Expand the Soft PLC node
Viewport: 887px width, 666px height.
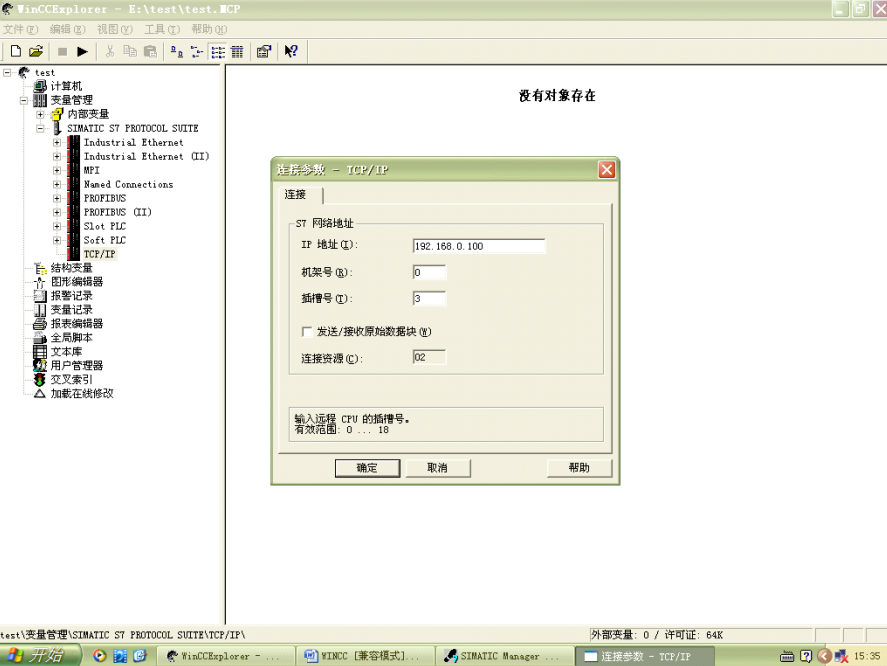tap(57, 240)
